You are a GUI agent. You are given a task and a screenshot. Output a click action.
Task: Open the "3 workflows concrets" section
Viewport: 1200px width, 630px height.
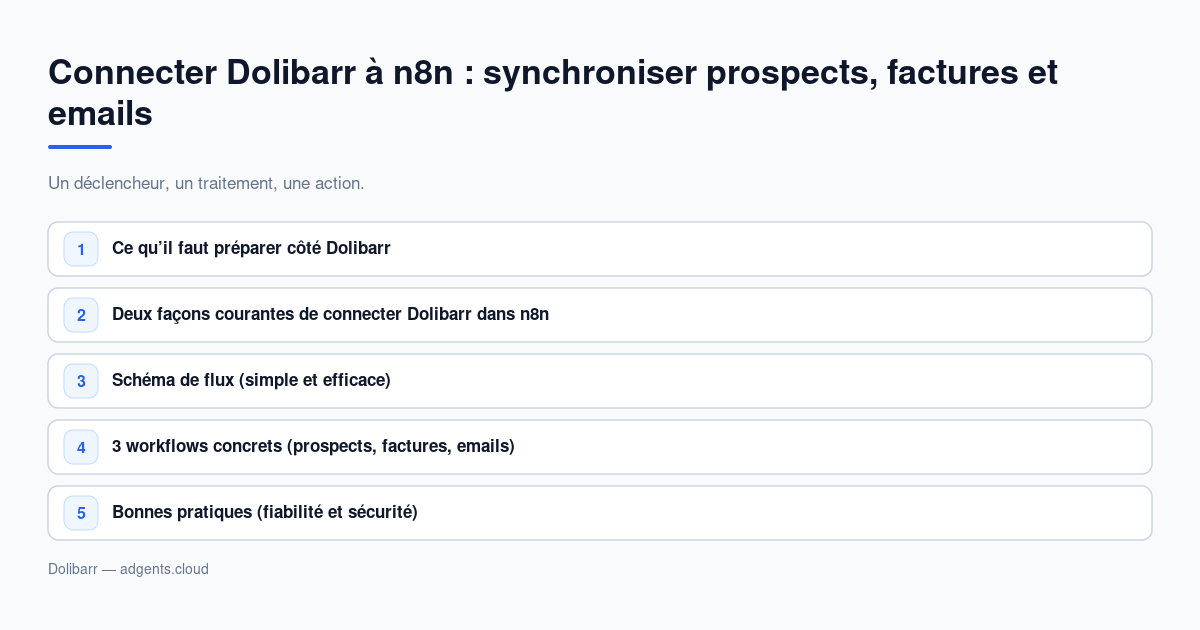[600, 447]
